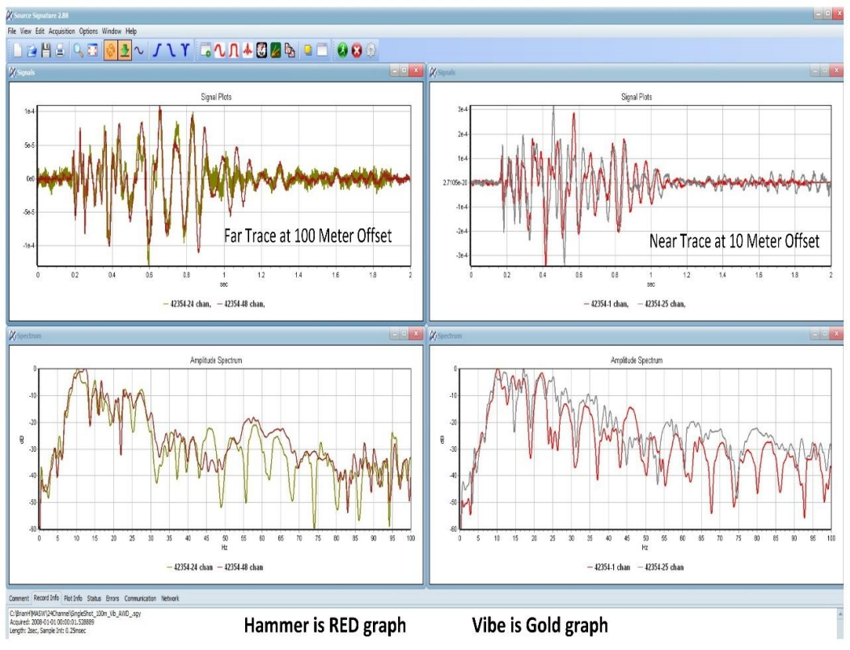Open the Window menu
The height and width of the screenshot is (650, 850).
[x=111, y=32]
